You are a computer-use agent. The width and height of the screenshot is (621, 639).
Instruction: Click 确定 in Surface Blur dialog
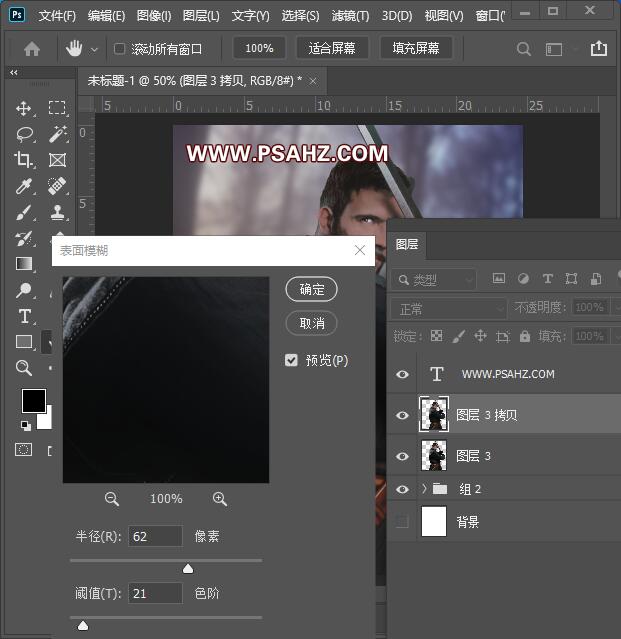[x=312, y=289]
